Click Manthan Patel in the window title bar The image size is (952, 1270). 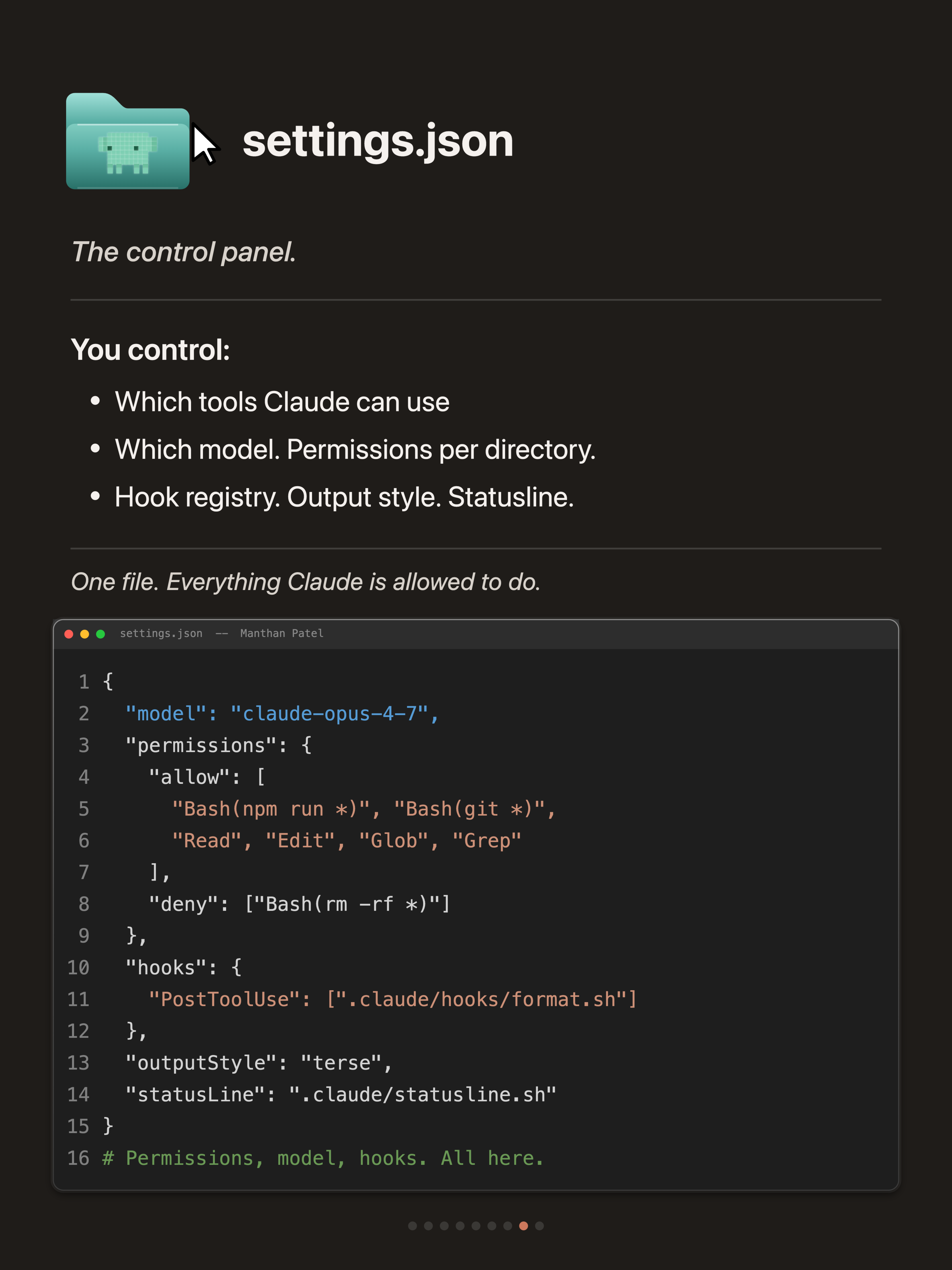282,633
